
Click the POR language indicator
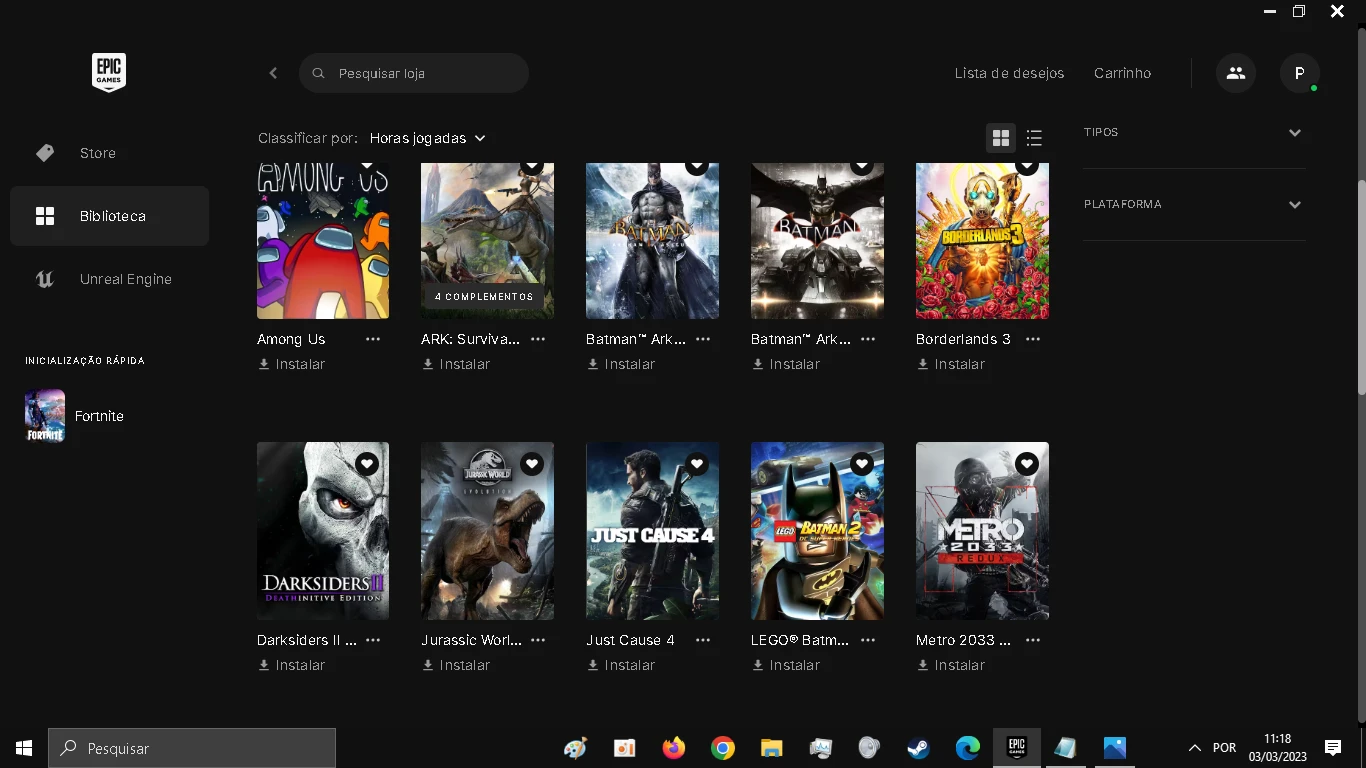pos(1224,748)
